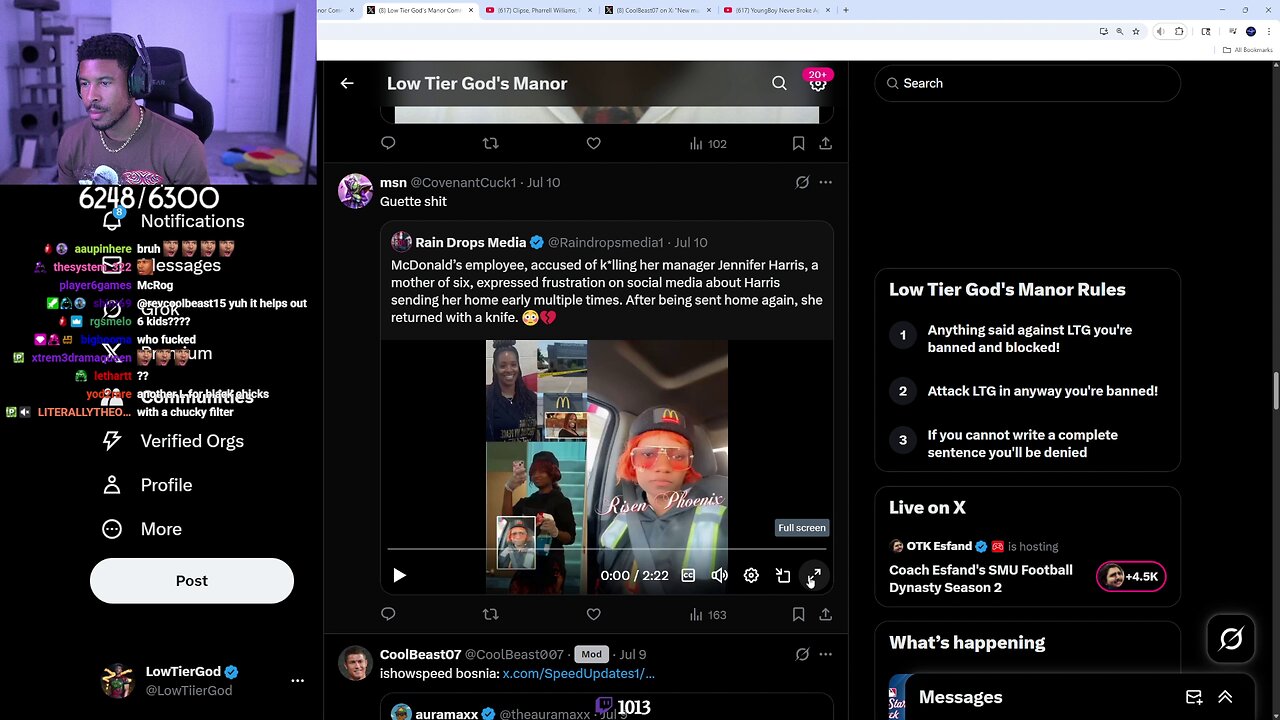
Task: Open new browser tab with plus button
Action: (x=846, y=10)
